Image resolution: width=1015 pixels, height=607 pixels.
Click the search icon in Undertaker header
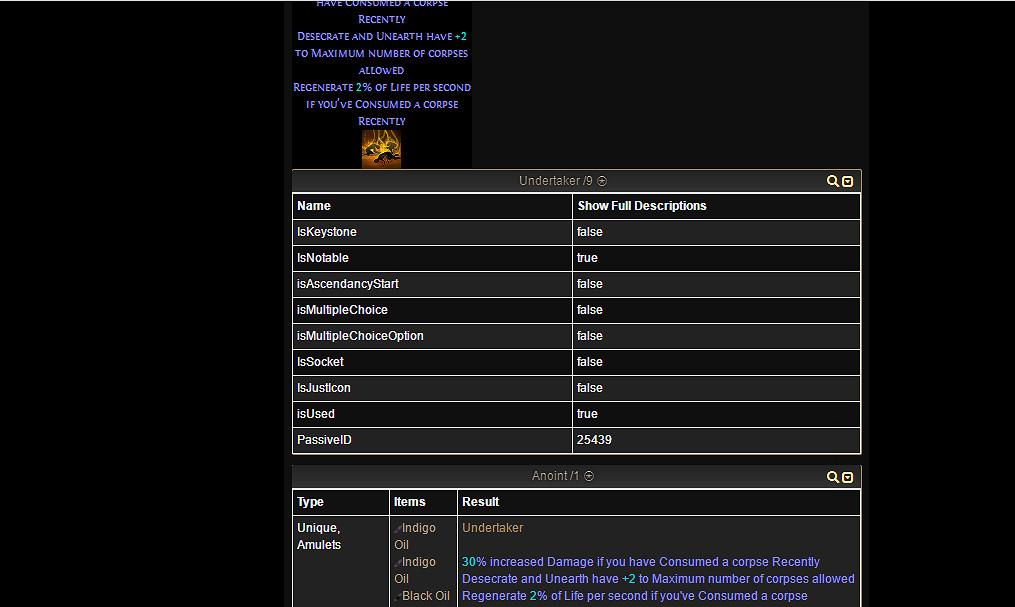point(832,181)
